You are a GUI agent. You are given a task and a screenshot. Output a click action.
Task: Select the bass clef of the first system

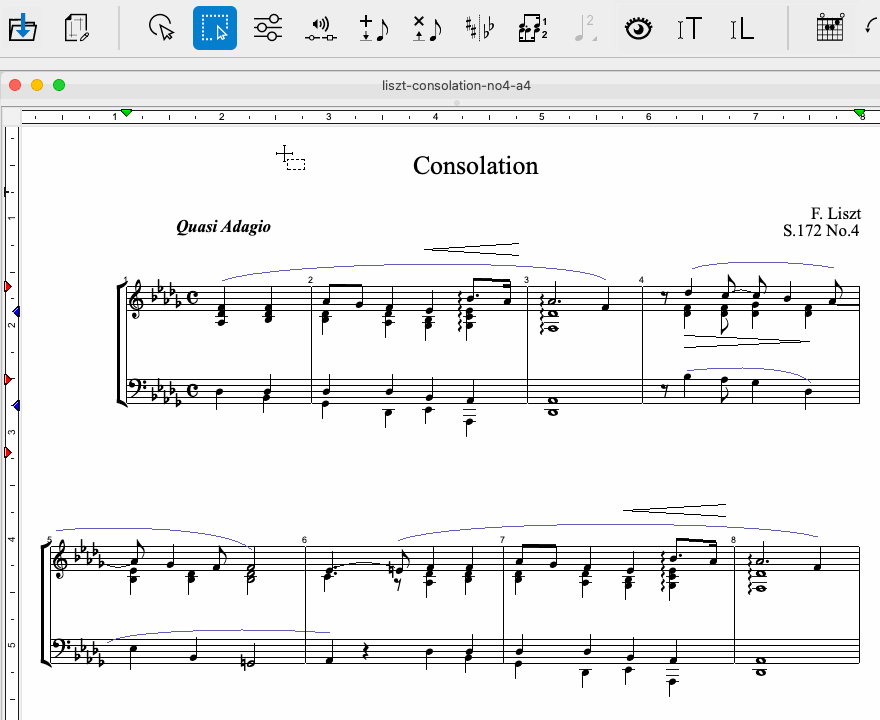137,387
